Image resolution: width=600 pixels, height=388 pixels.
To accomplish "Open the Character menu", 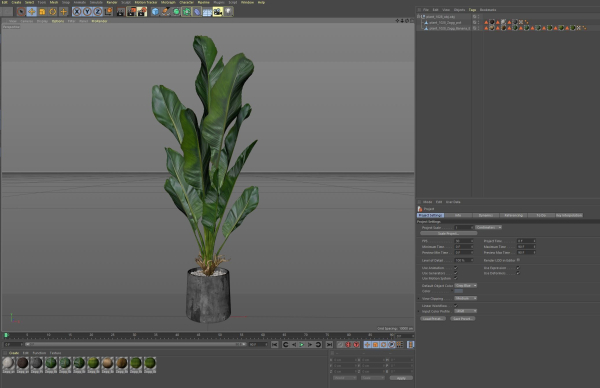I will [186, 2].
